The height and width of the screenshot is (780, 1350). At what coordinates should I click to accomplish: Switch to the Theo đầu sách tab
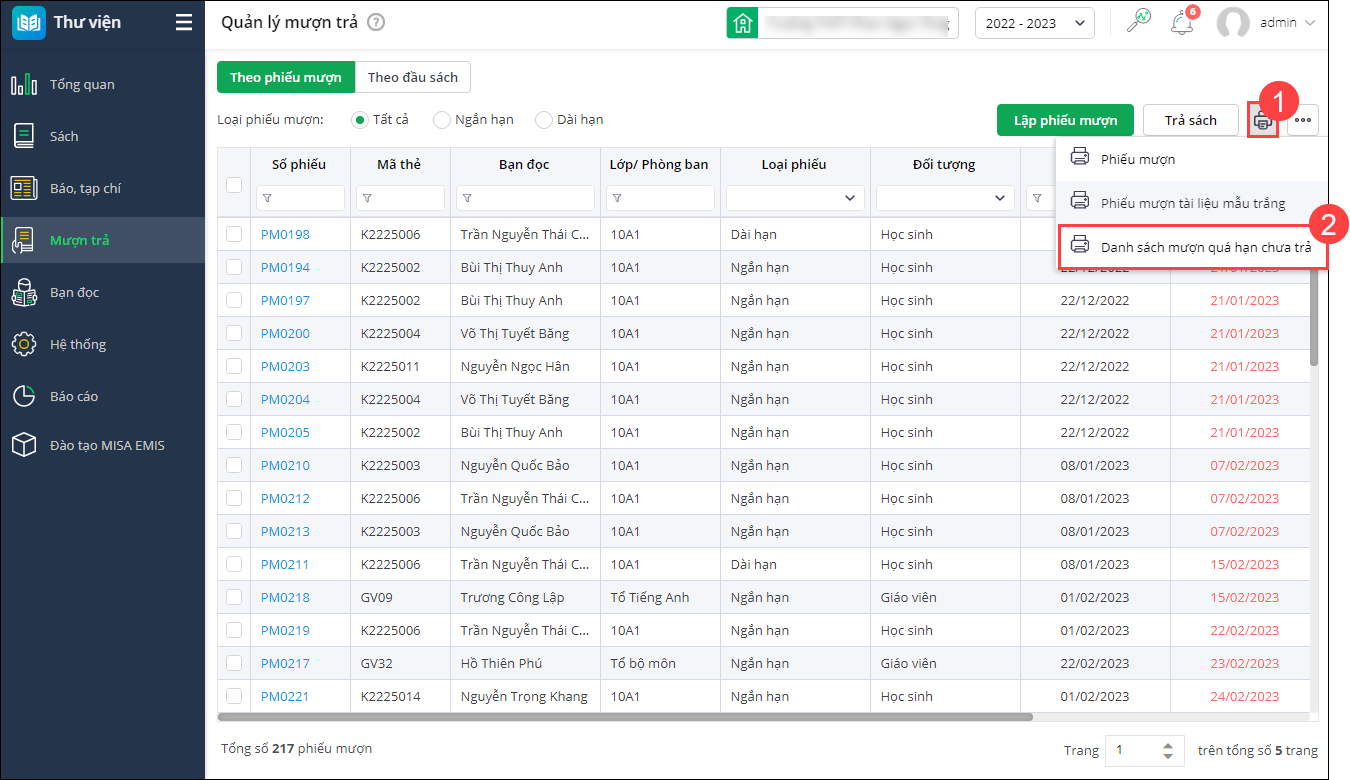[412, 78]
